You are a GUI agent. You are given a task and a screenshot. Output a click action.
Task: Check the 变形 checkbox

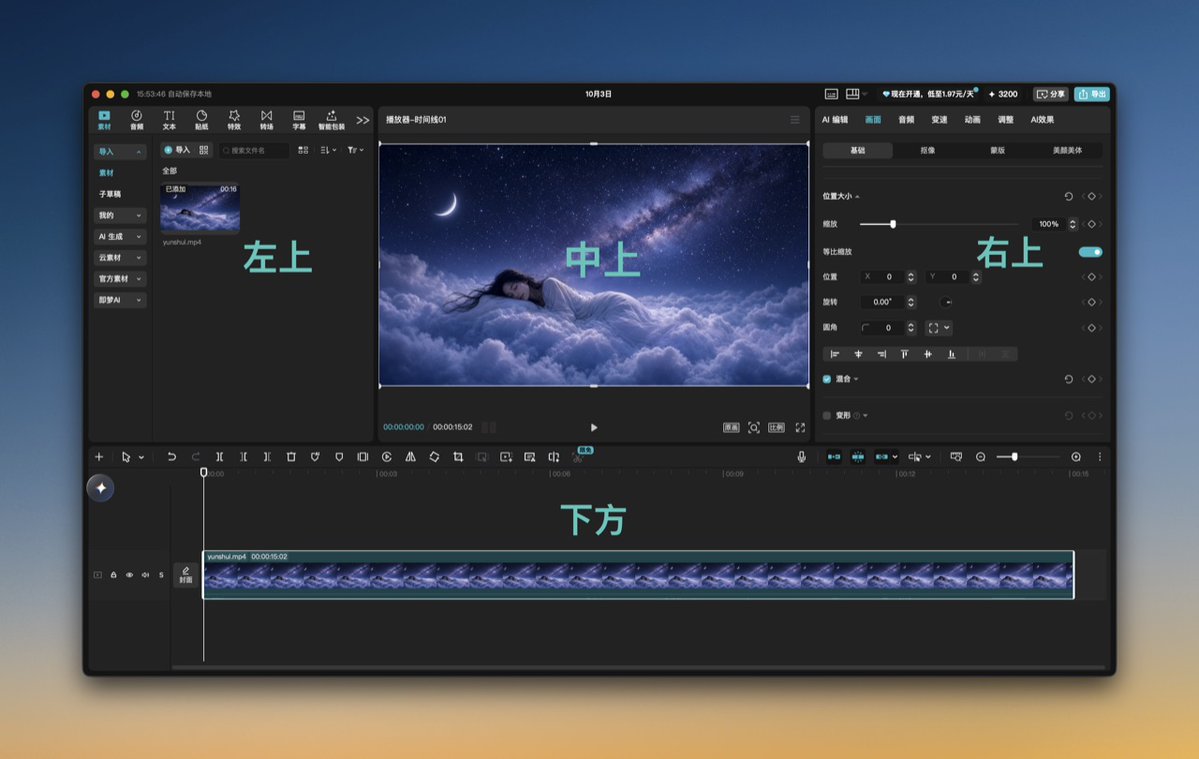(x=827, y=416)
